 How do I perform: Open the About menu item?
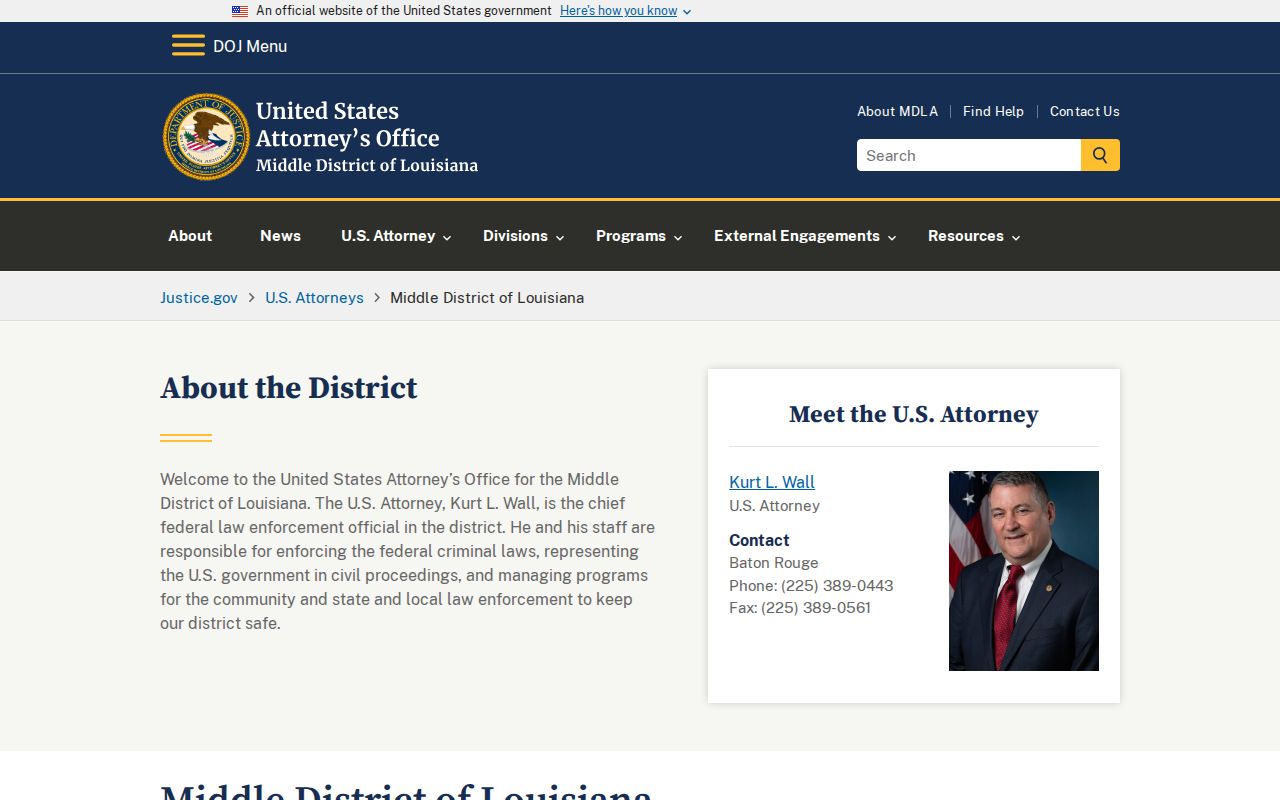[190, 236]
